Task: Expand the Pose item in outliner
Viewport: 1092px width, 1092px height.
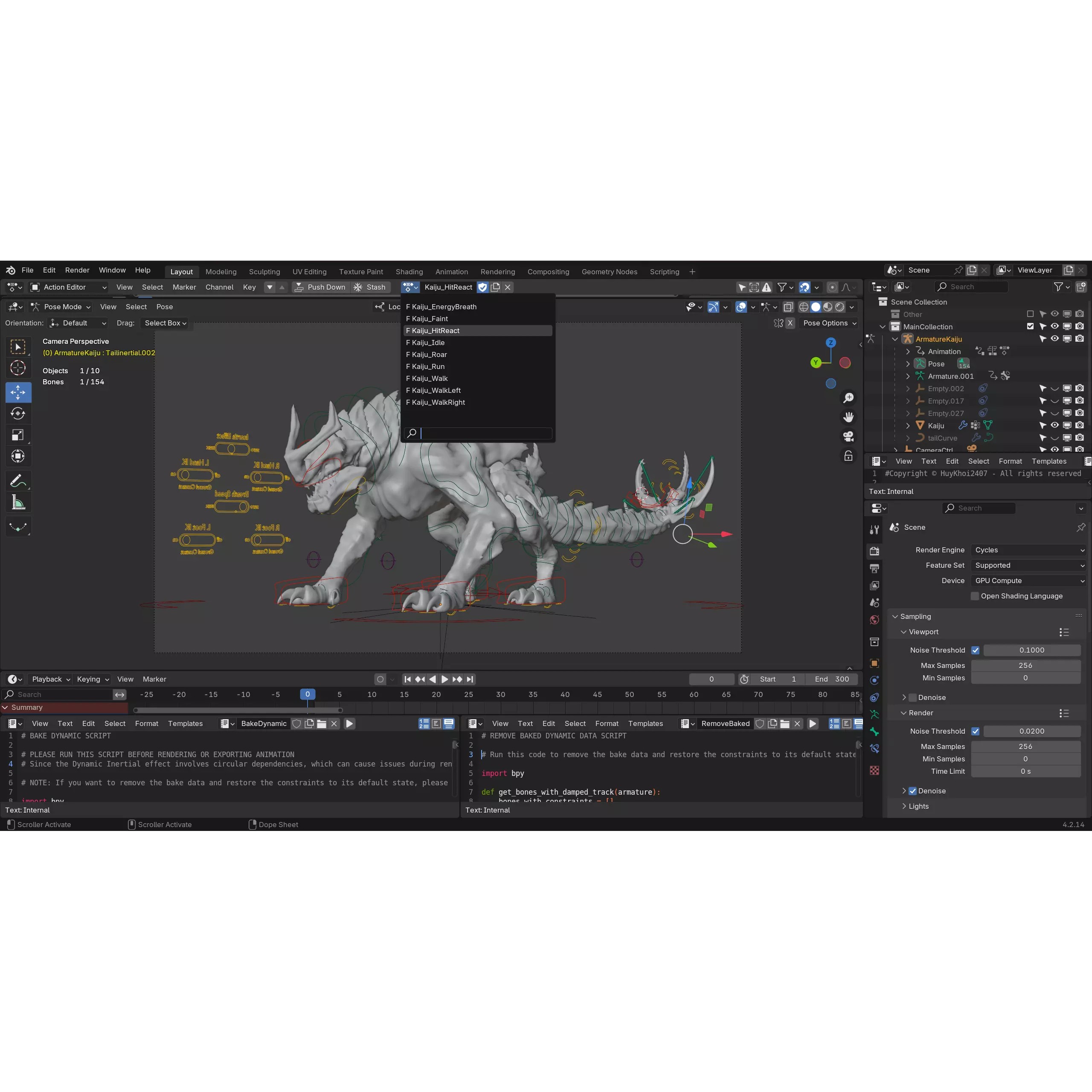Action: (908, 364)
